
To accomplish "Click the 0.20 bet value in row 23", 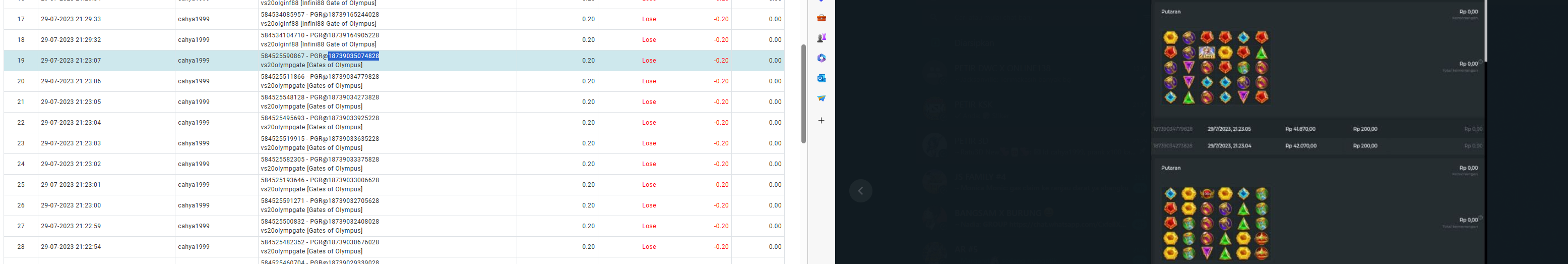I will point(588,144).
